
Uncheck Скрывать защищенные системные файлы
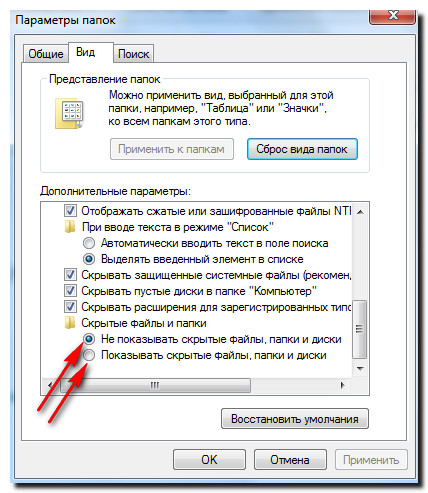[x=70, y=275]
